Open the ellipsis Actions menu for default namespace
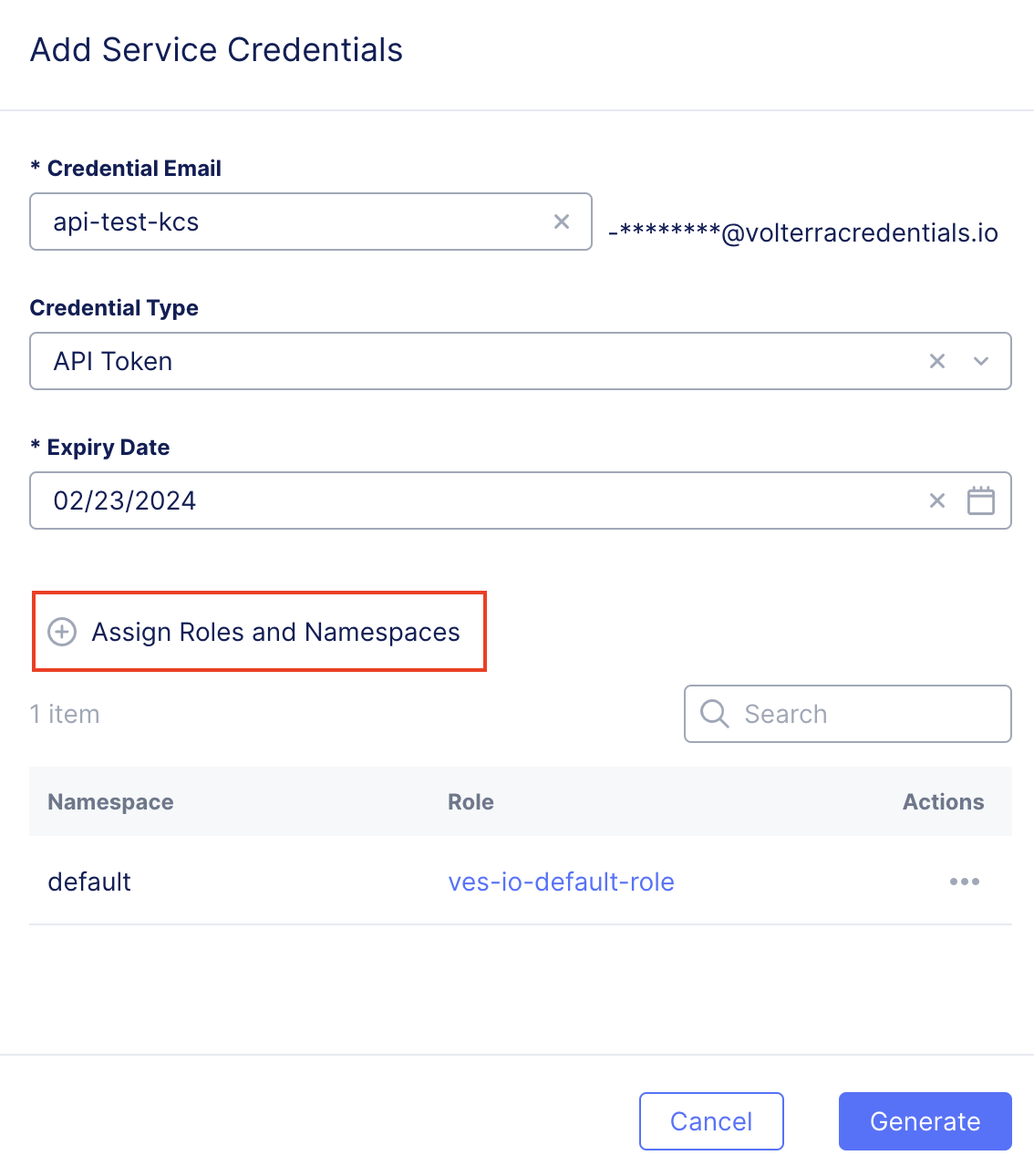 (965, 882)
